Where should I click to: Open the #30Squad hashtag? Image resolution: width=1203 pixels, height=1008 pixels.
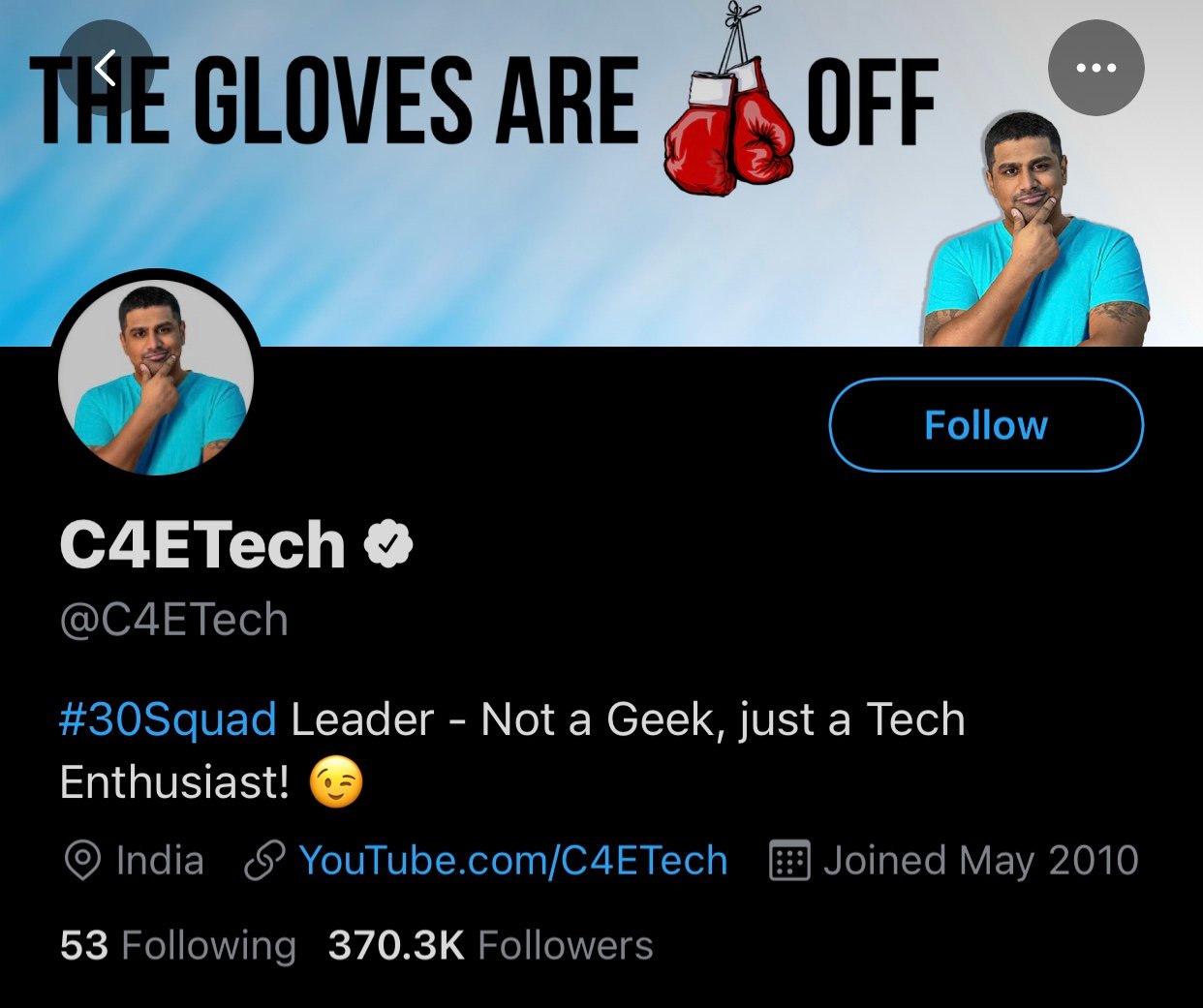pyautogui.click(x=165, y=718)
